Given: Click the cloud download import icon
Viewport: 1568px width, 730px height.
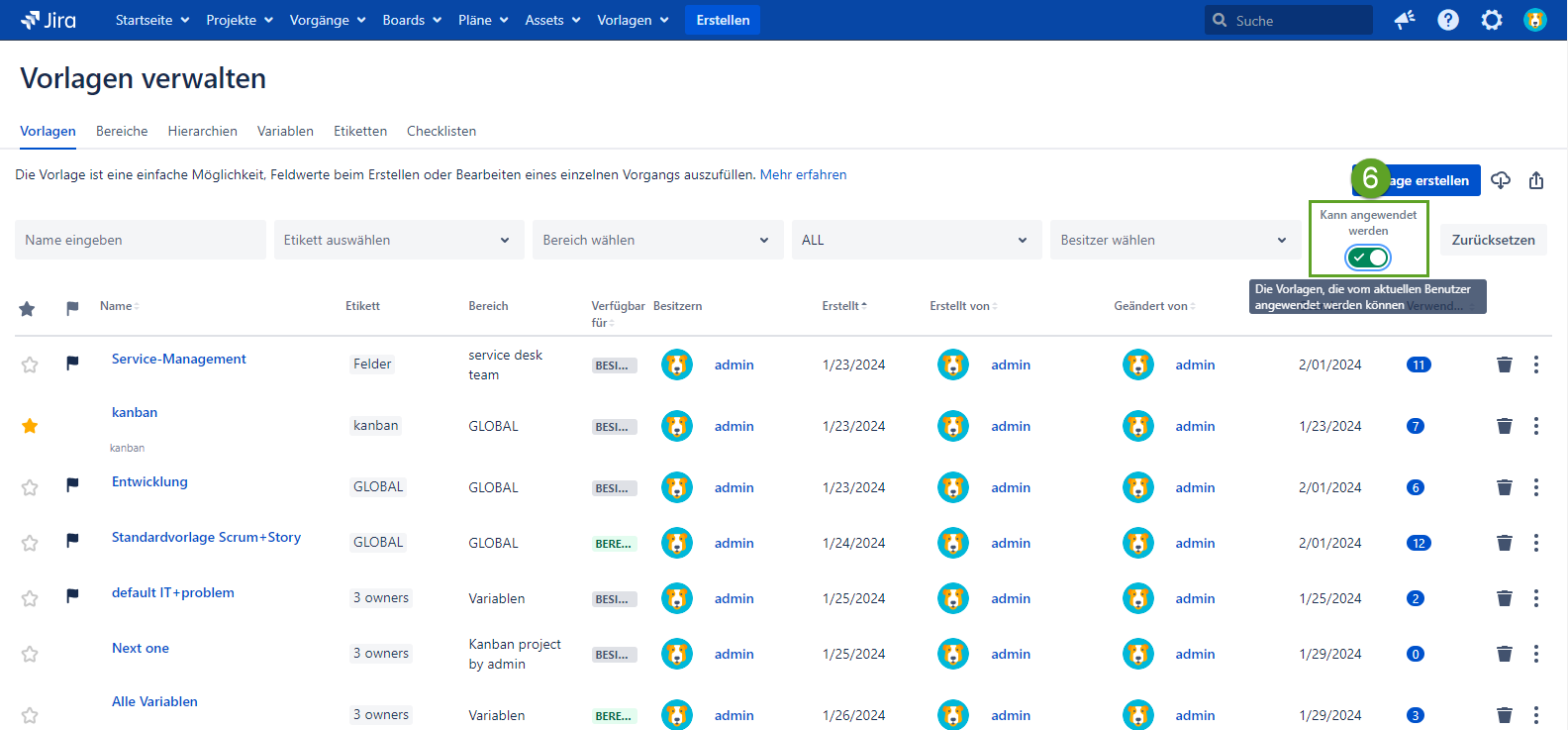Looking at the screenshot, I should [1501, 180].
